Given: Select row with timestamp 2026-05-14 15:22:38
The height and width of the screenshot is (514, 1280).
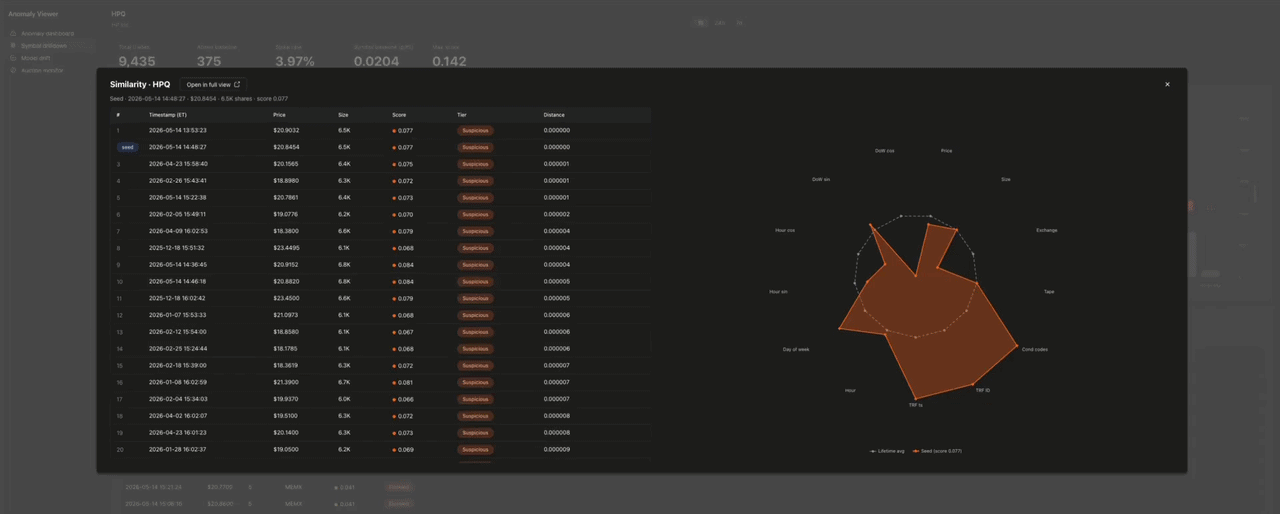Looking at the screenshot, I should pyautogui.click(x=380, y=197).
